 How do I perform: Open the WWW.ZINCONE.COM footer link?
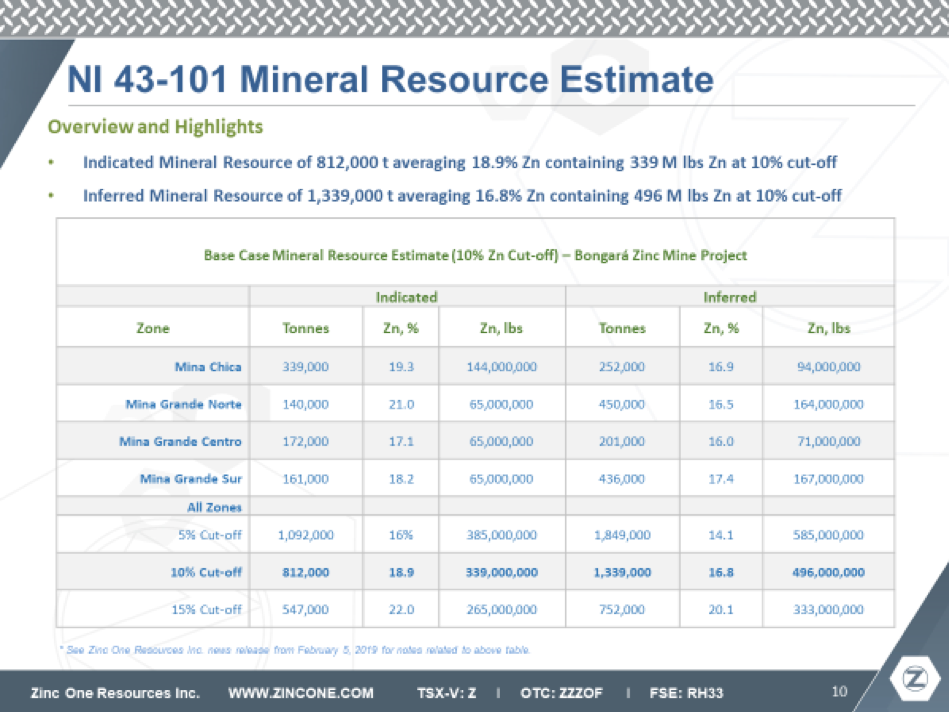click(x=301, y=693)
